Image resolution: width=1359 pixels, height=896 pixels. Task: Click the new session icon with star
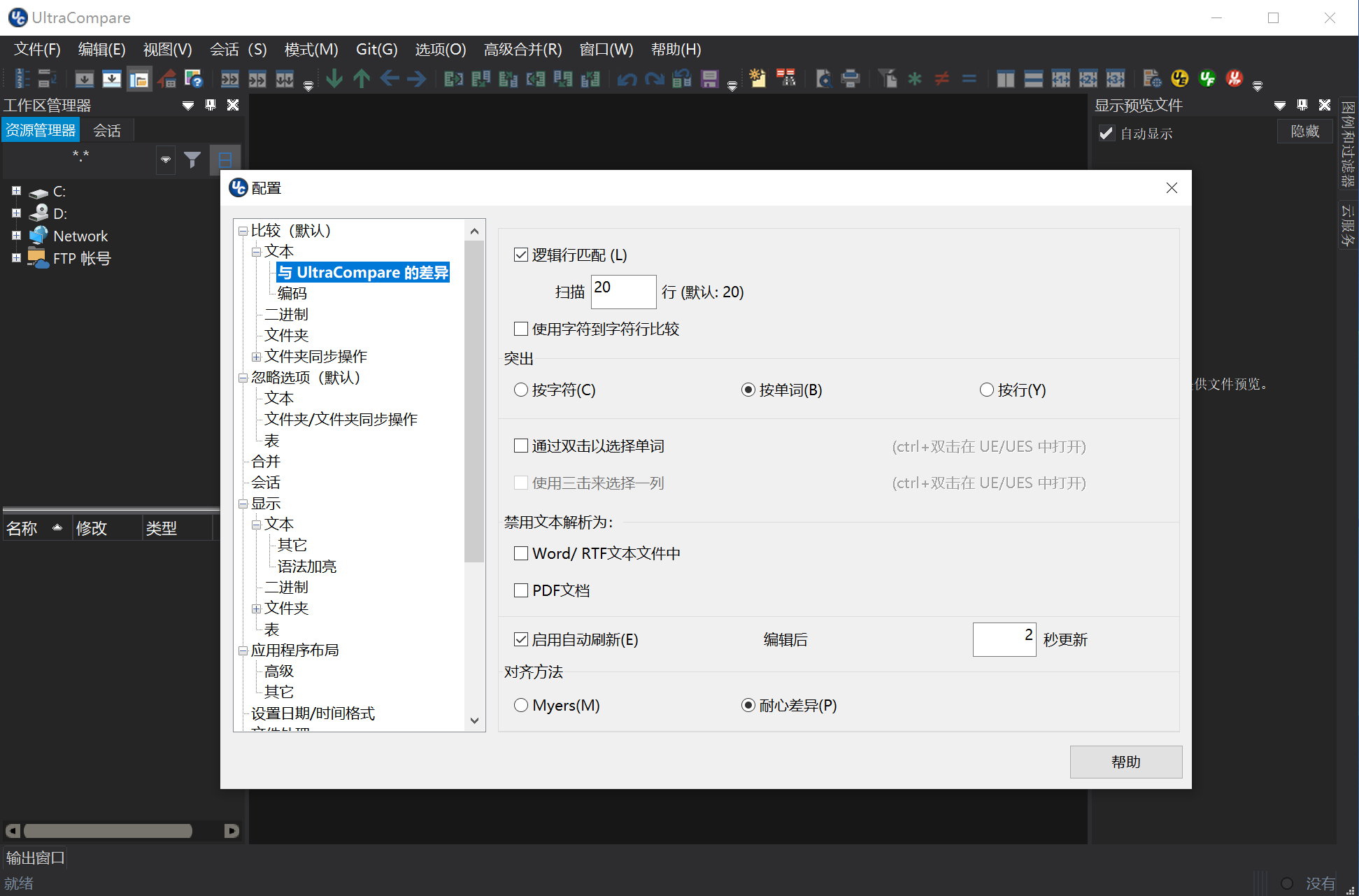pos(757,78)
